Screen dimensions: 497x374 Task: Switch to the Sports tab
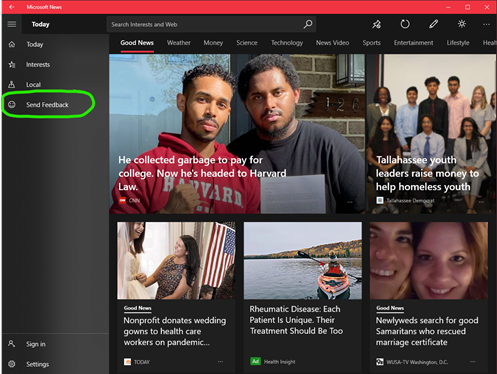[371, 43]
